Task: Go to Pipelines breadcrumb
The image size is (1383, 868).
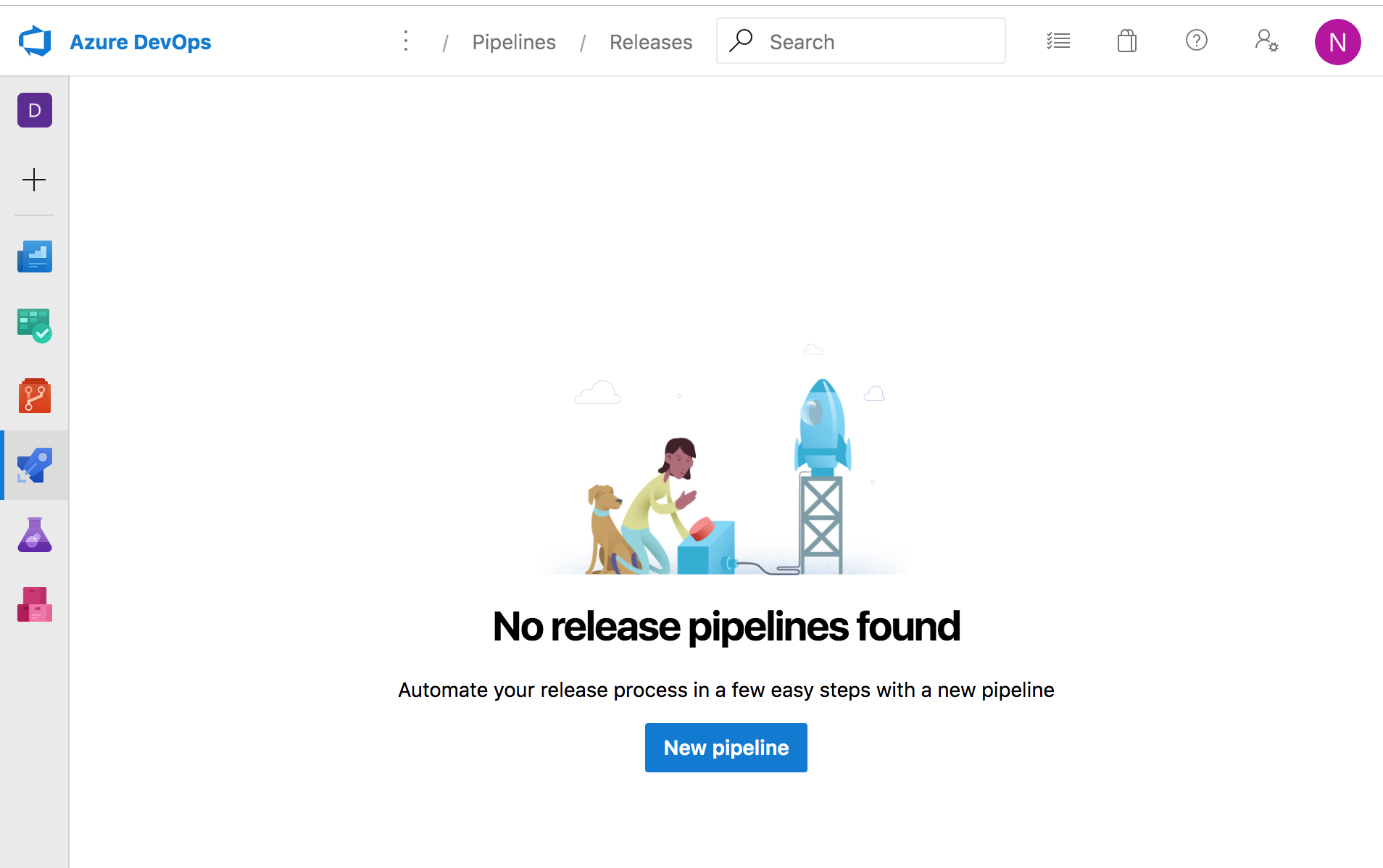Action: pos(514,42)
